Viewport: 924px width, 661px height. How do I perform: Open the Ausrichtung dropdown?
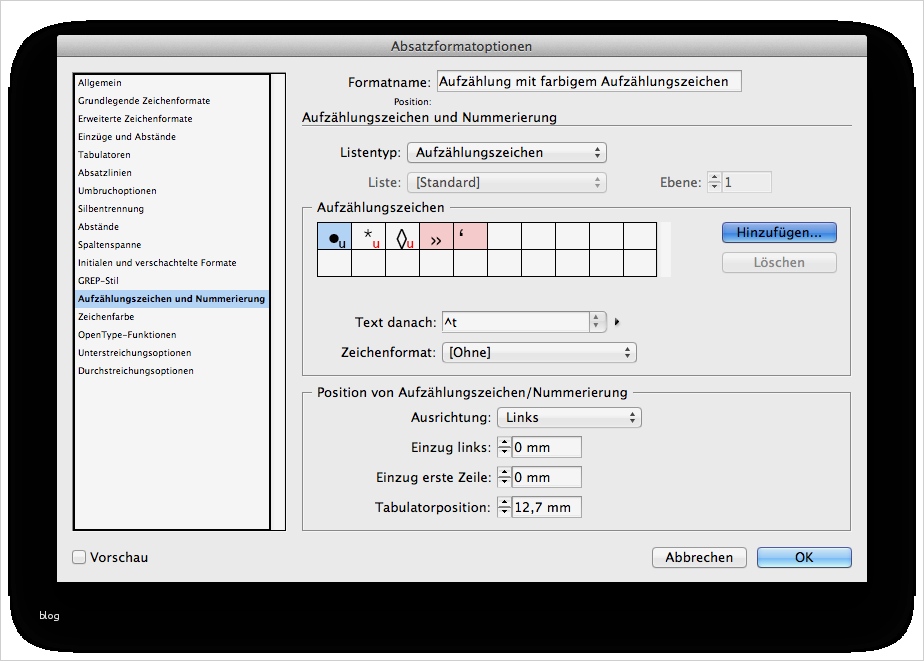tap(568, 417)
